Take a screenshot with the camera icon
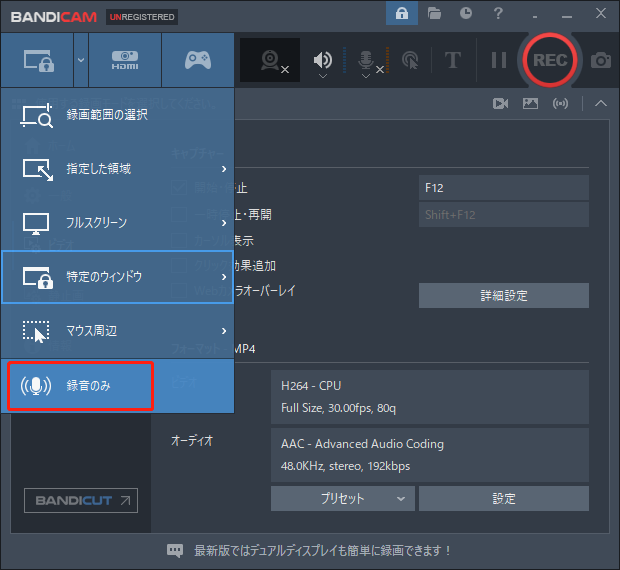620x570 pixels. 601,60
